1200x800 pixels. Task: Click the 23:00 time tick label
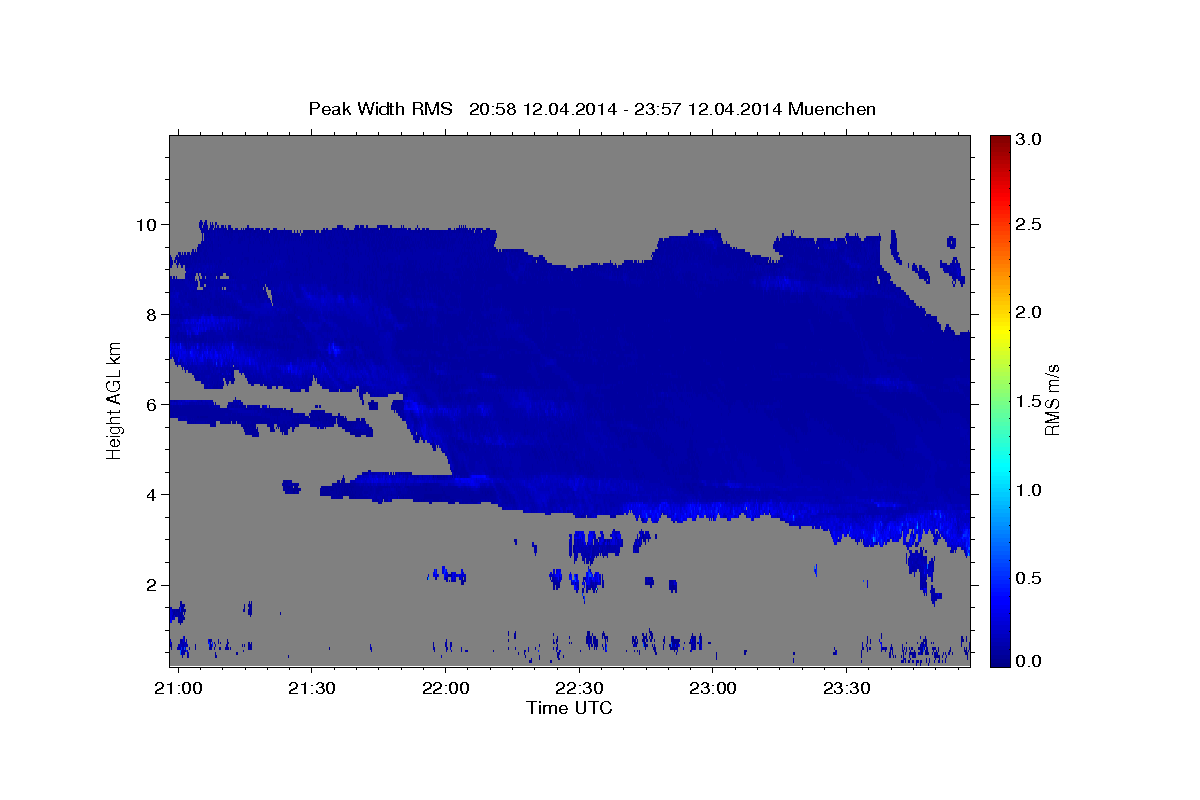click(x=713, y=689)
